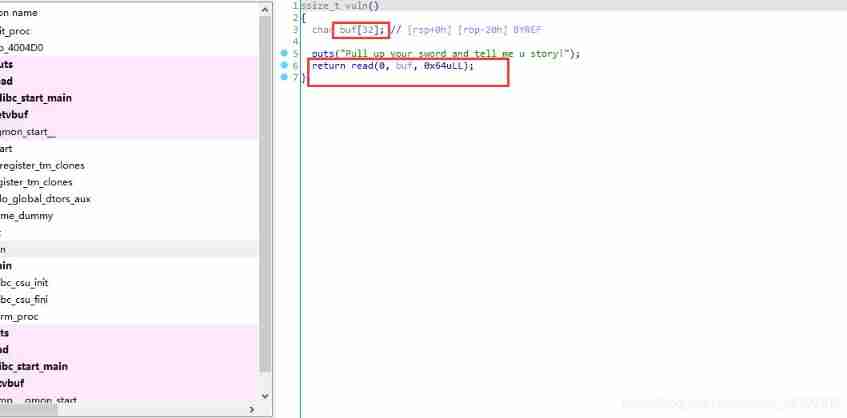Select the puts row below sub_4004D0
Image resolution: width=847 pixels, height=418 pixels.
[129, 64]
